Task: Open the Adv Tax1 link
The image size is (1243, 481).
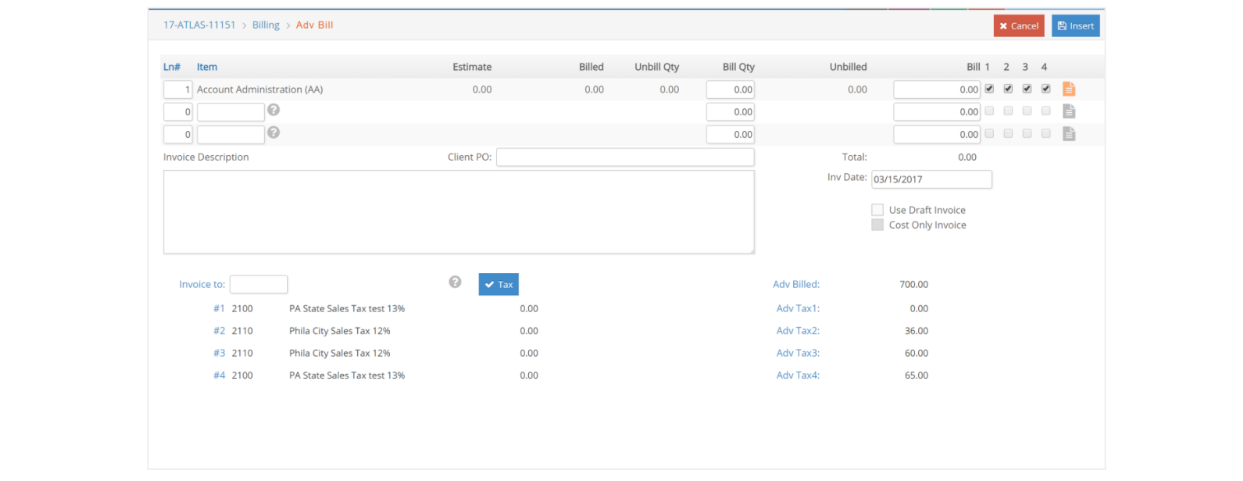Action: coord(798,308)
